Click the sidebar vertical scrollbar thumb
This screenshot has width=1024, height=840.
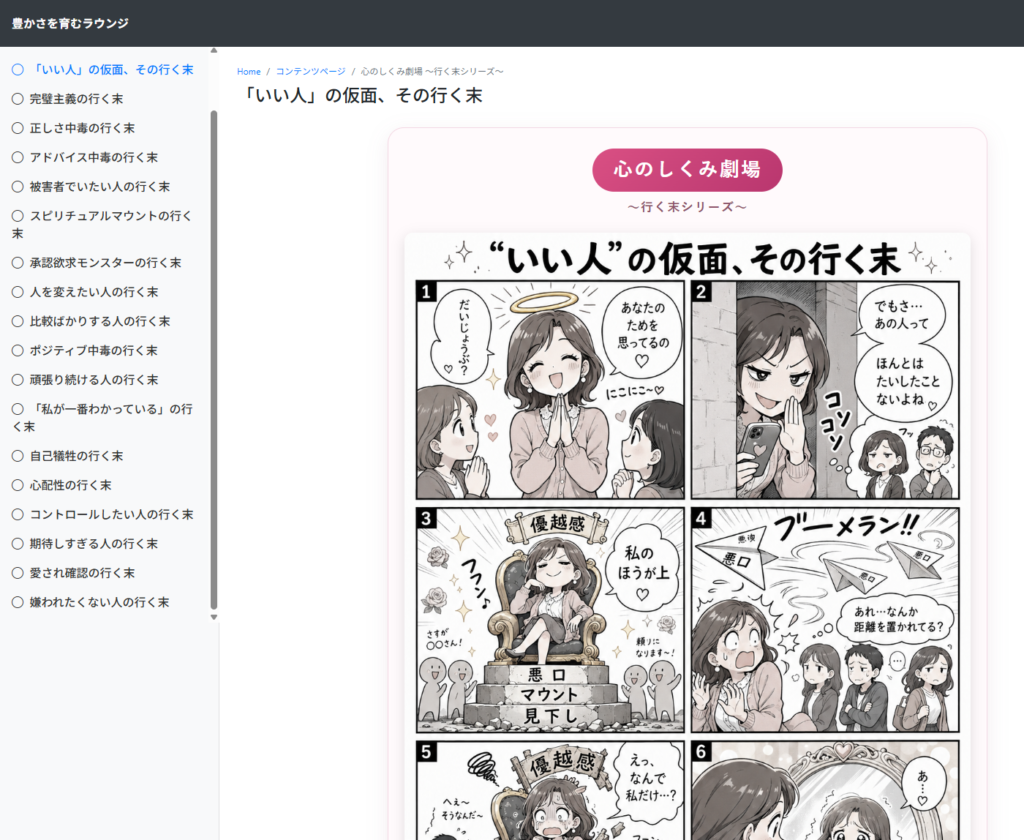(x=214, y=360)
